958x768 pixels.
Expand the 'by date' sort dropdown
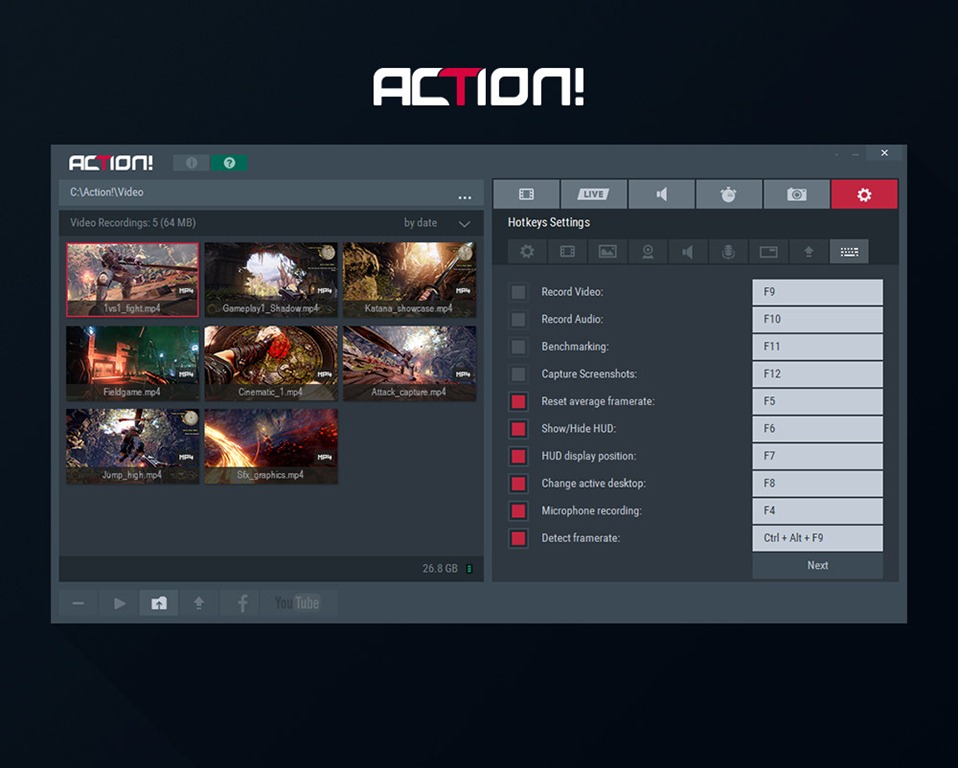click(464, 224)
